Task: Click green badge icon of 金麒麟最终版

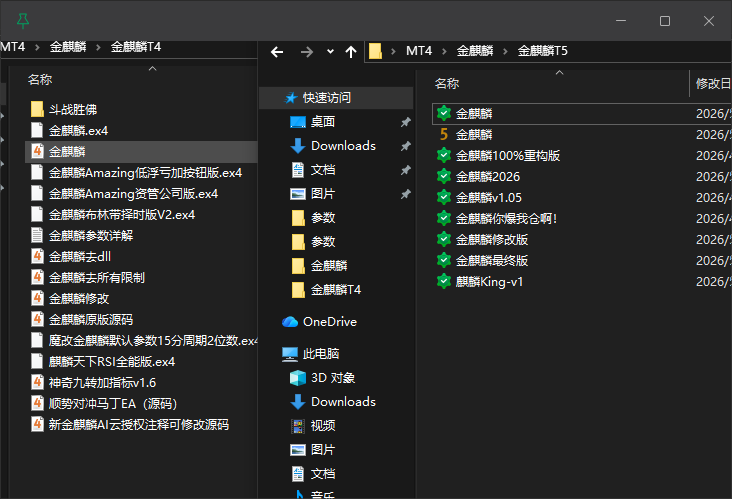Action: coord(443,260)
